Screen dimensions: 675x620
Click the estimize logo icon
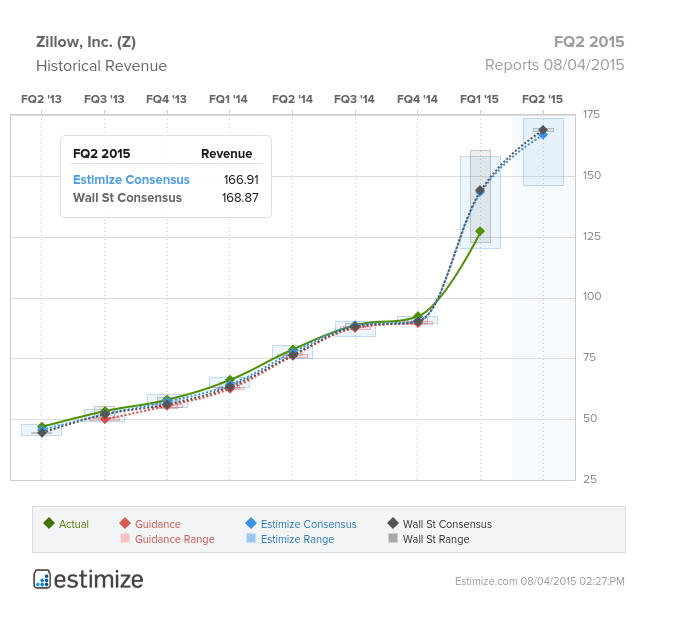pos(42,579)
